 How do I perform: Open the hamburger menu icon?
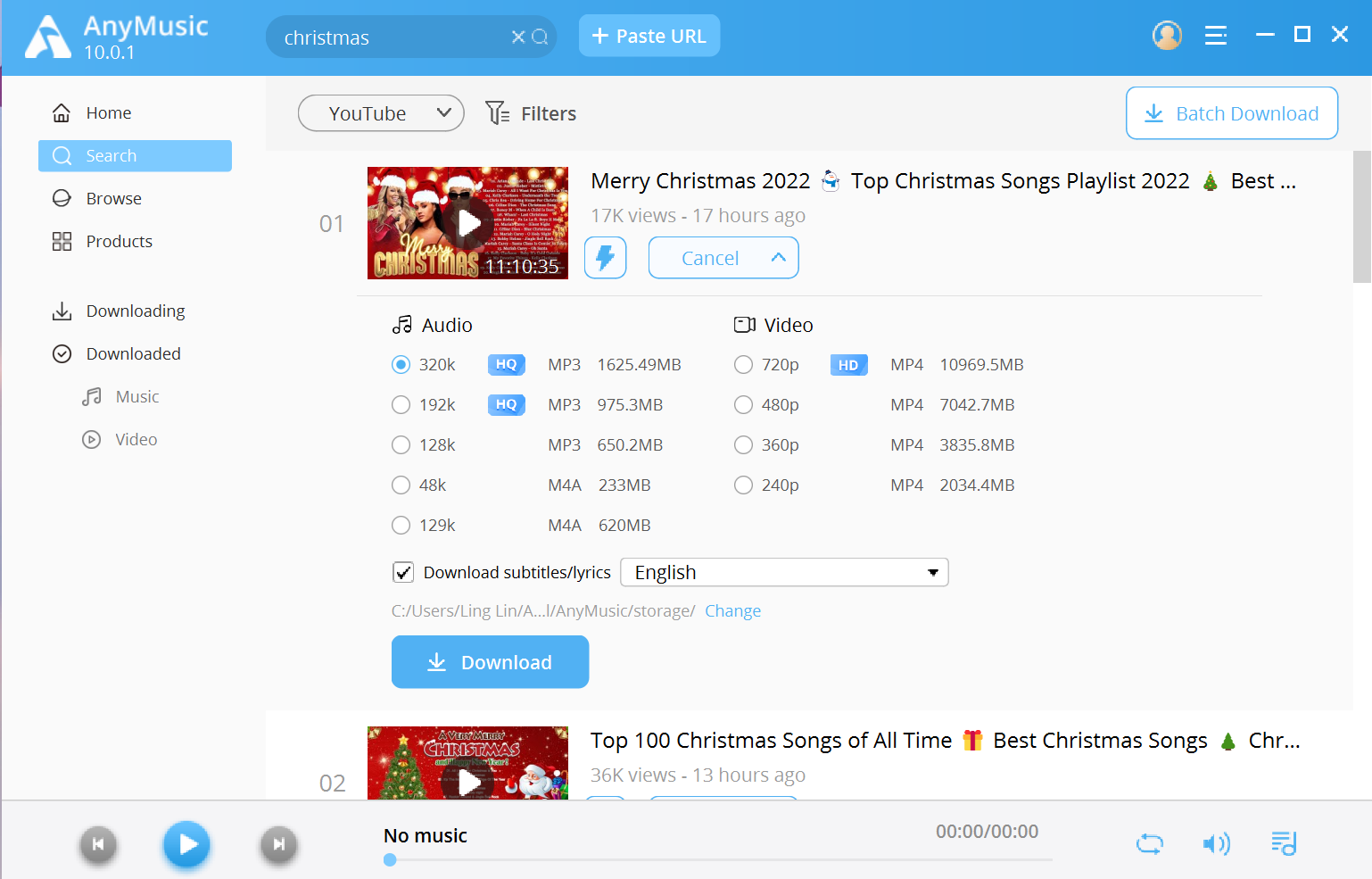click(1215, 36)
